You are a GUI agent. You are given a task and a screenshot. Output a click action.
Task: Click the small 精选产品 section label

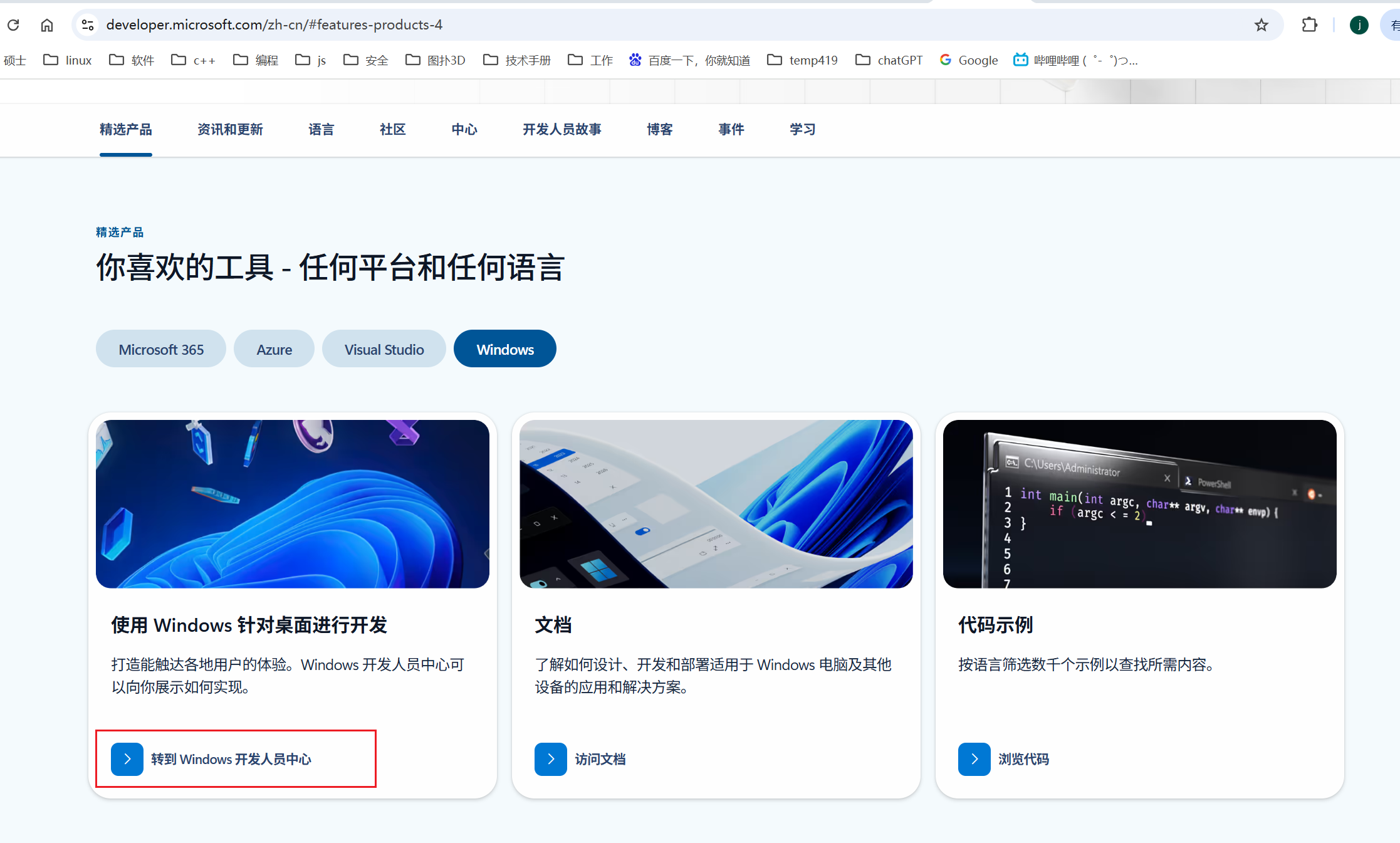(120, 233)
